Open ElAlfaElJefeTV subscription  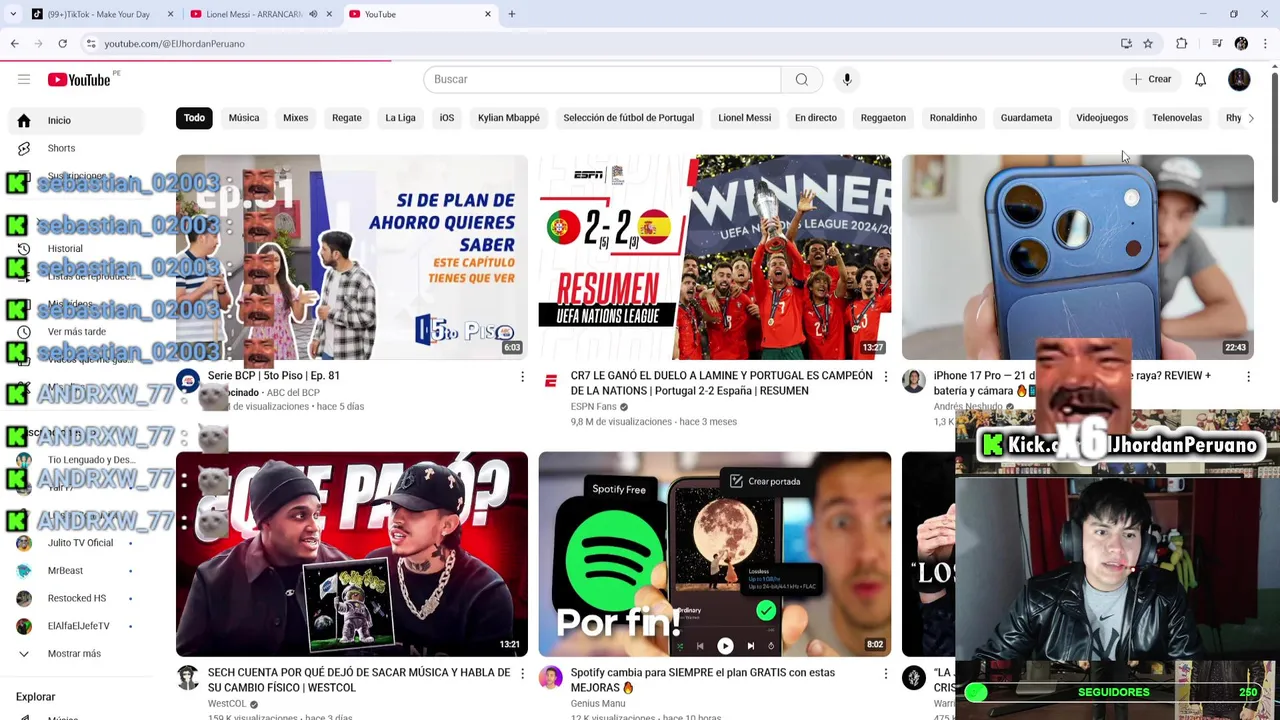(x=78, y=626)
